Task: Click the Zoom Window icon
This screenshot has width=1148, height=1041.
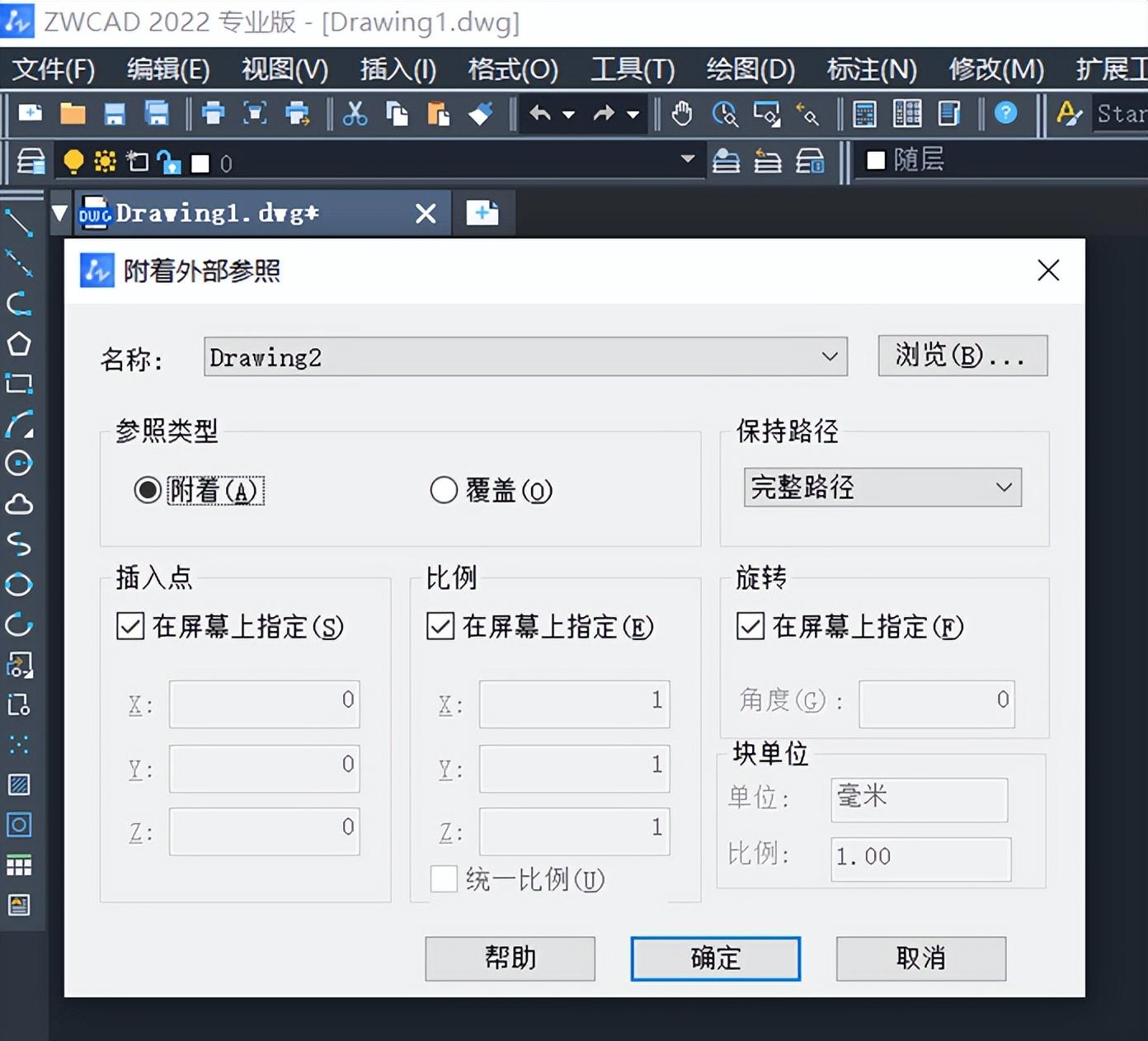Action: coord(766,113)
